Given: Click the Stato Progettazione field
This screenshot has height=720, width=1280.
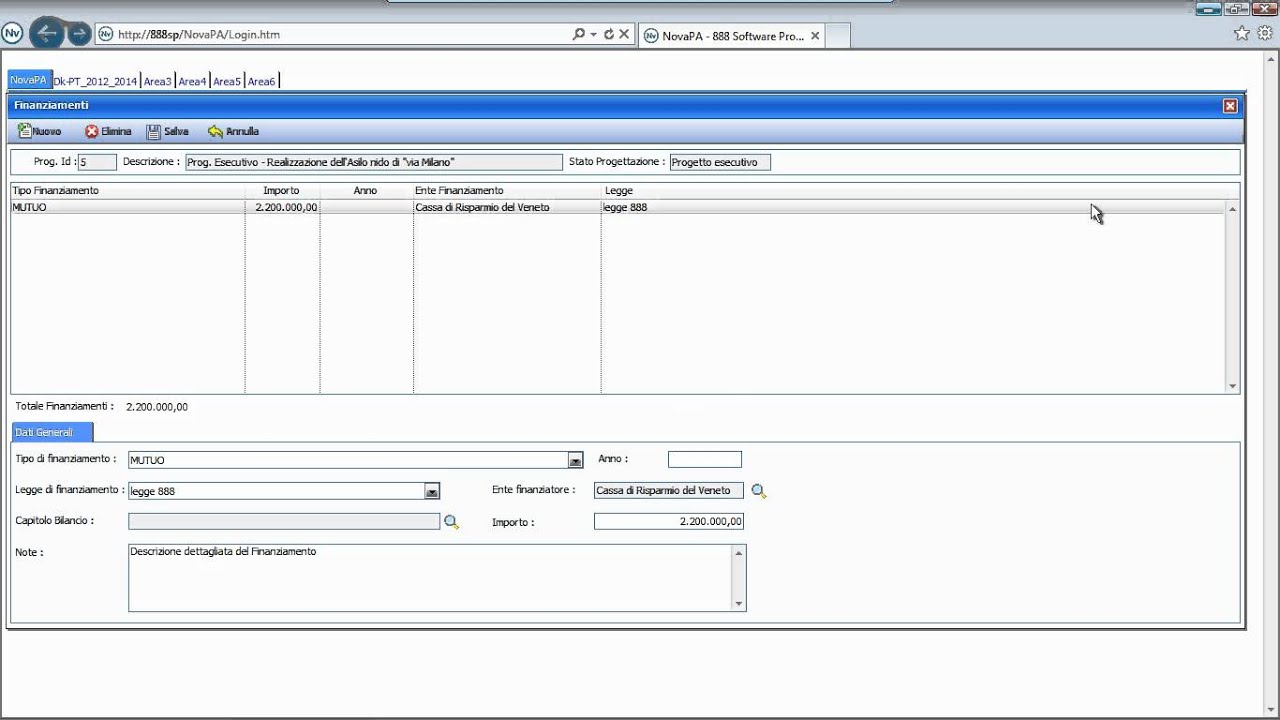Looking at the screenshot, I should 720,162.
